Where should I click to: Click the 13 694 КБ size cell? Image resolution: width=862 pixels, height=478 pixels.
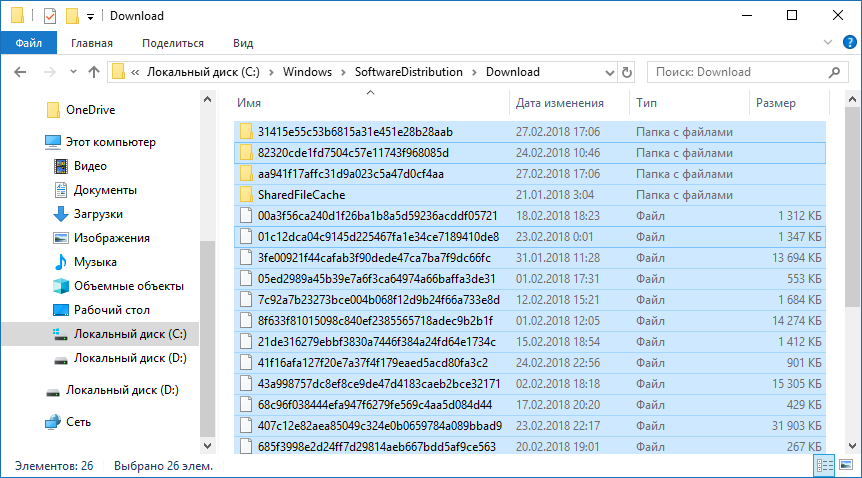(x=797, y=258)
